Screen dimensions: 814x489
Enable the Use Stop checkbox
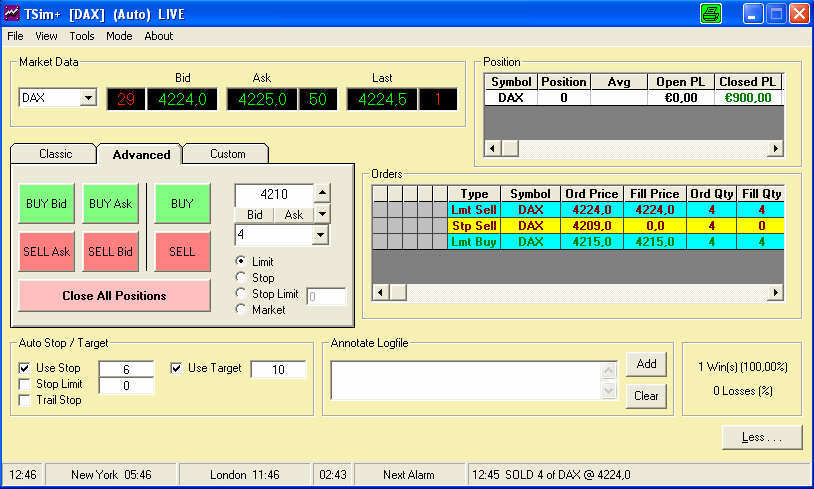point(25,368)
